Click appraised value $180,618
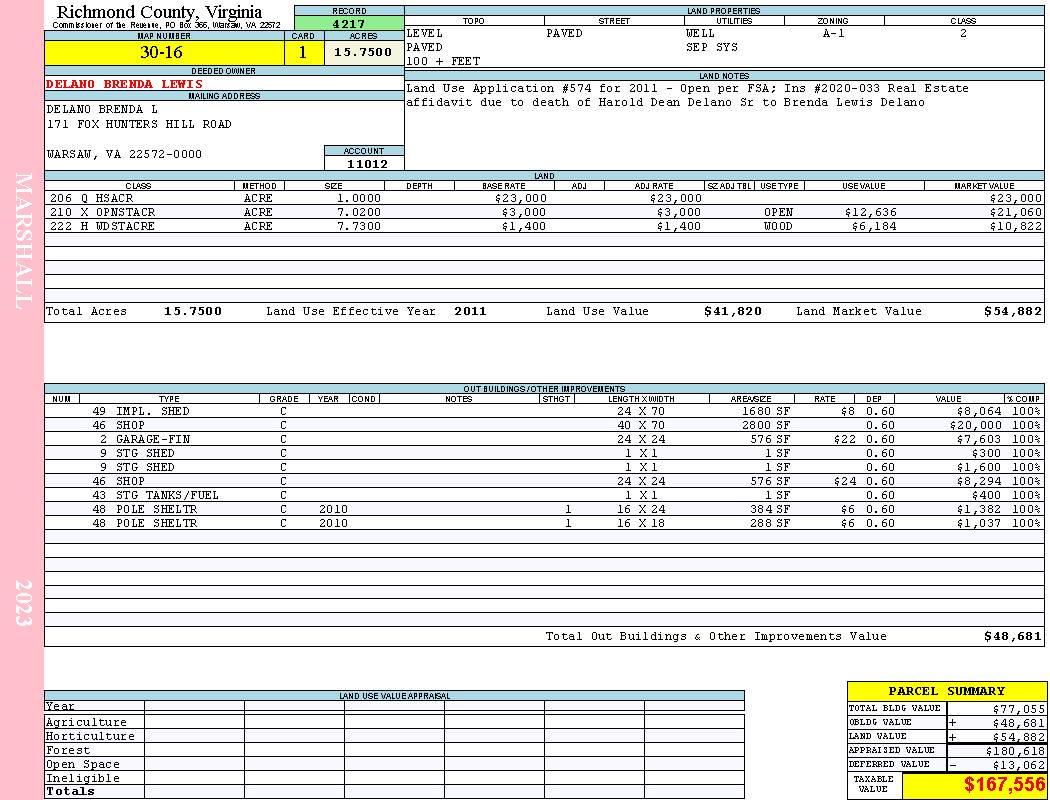This screenshot has width=1050, height=800. point(1015,751)
